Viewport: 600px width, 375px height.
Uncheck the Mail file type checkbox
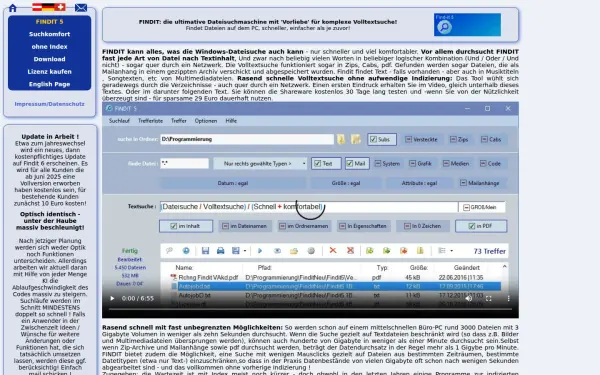tap(357, 163)
